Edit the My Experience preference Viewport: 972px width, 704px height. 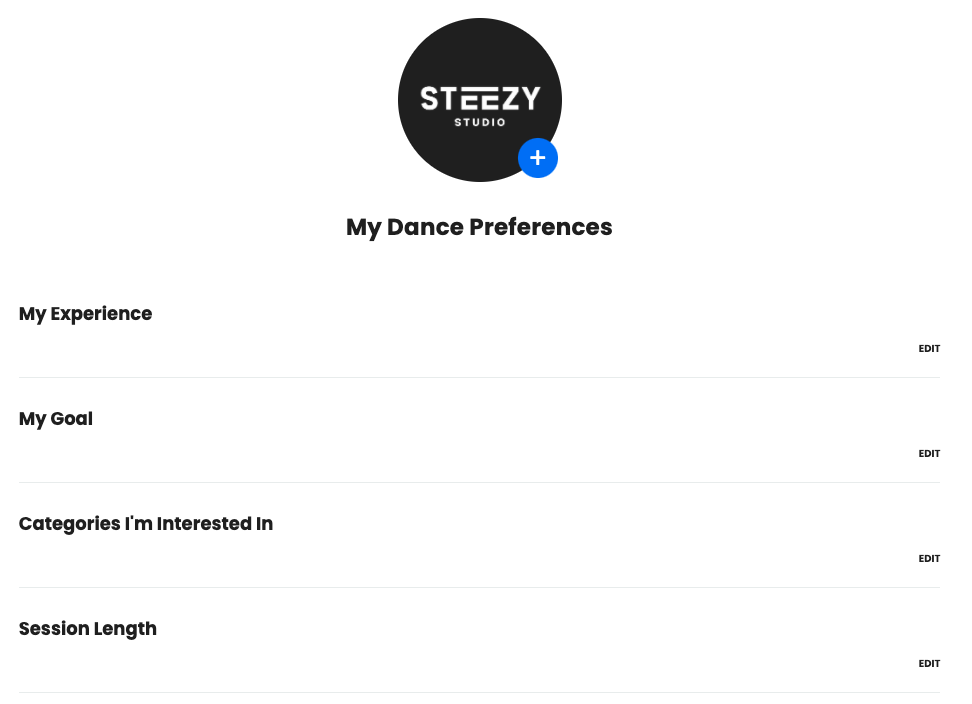(x=929, y=349)
